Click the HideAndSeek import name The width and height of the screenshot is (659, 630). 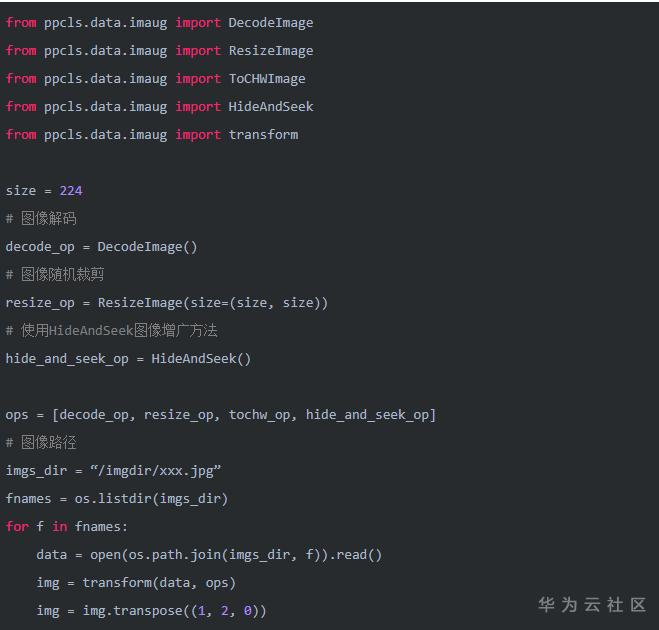point(271,107)
